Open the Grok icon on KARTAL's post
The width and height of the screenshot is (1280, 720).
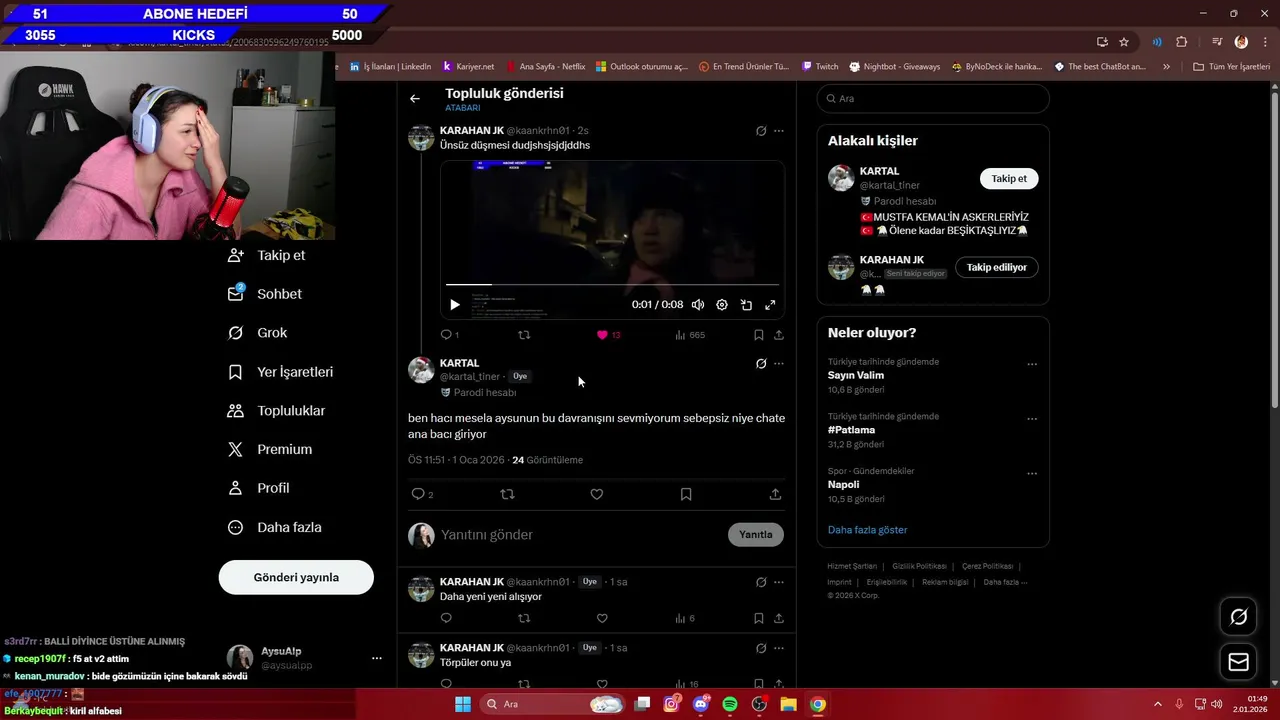[761, 364]
